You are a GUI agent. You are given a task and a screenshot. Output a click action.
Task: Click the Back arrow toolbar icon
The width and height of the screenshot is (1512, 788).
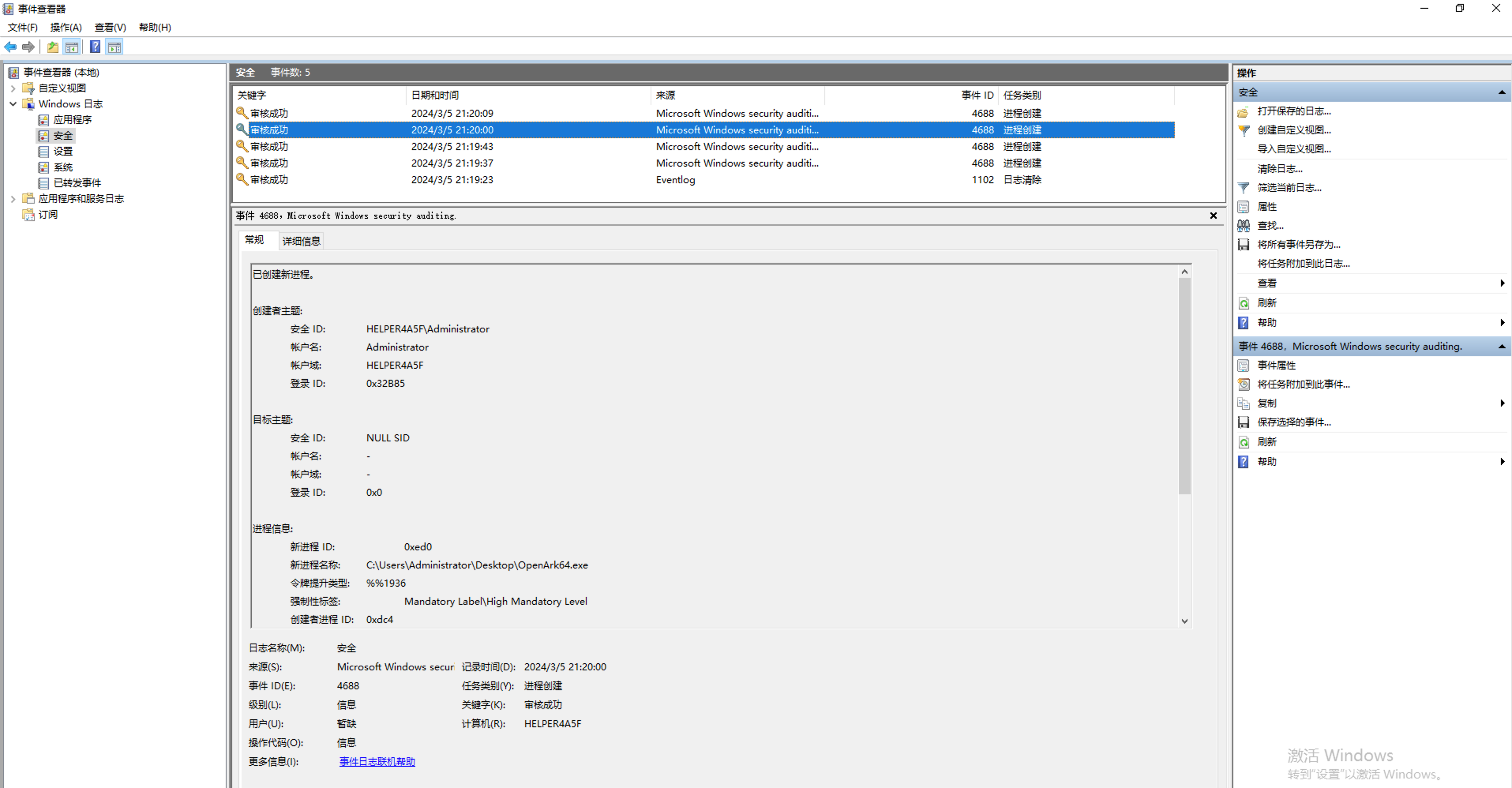(11, 47)
